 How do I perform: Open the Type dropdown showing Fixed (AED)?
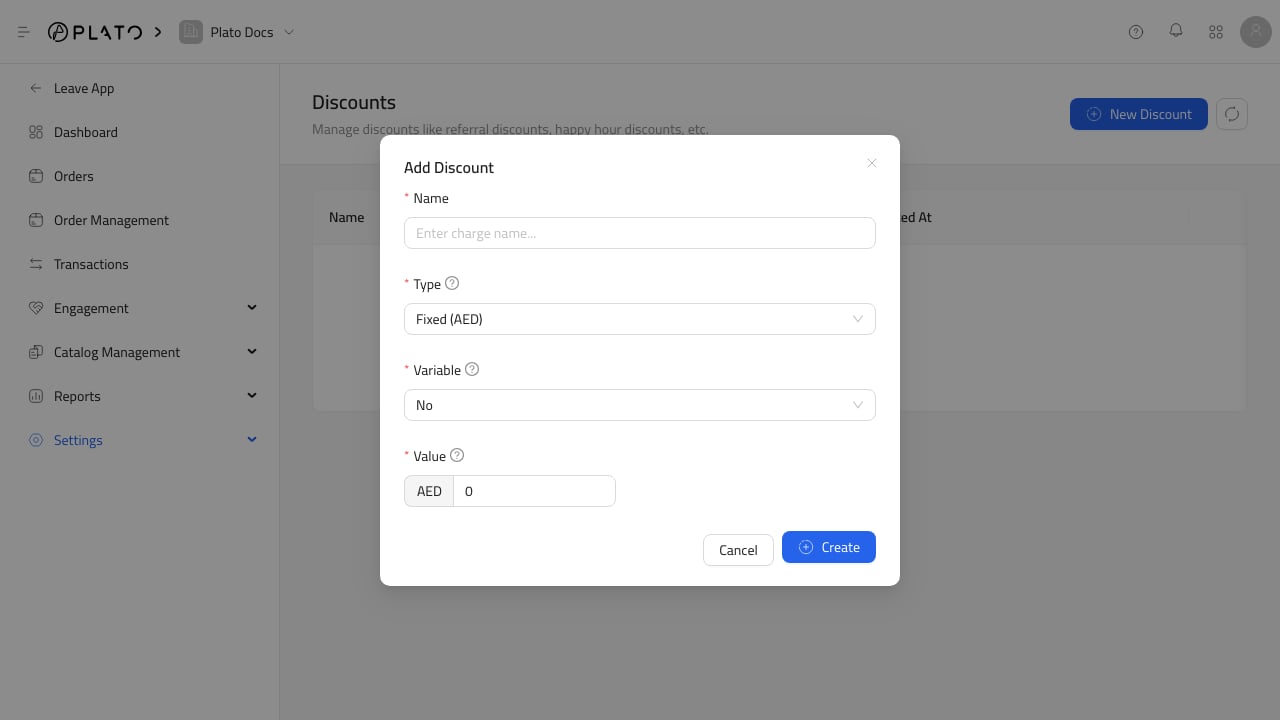click(640, 319)
